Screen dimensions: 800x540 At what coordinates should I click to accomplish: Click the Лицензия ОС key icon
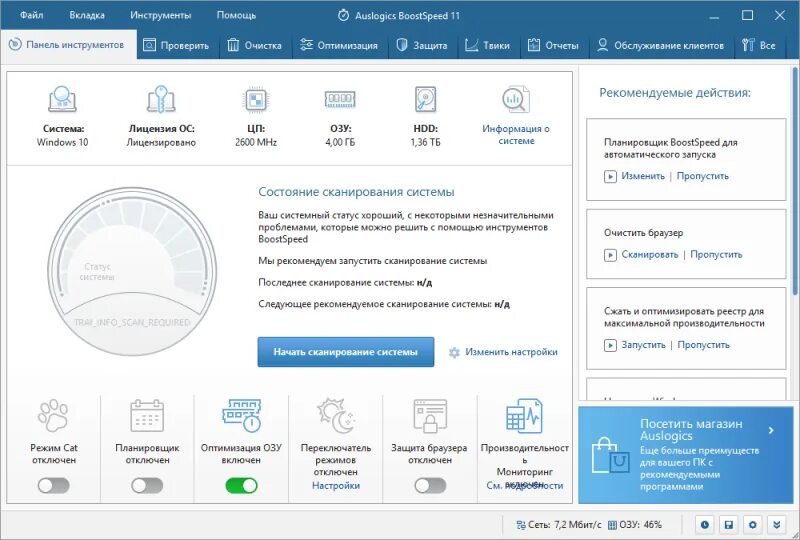click(x=161, y=99)
